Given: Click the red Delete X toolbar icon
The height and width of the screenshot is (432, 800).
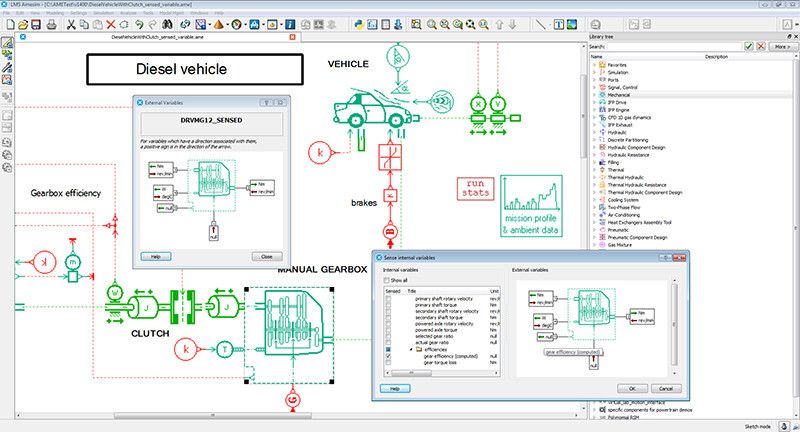Looking at the screenshot, I should click(x=111, y=24).
